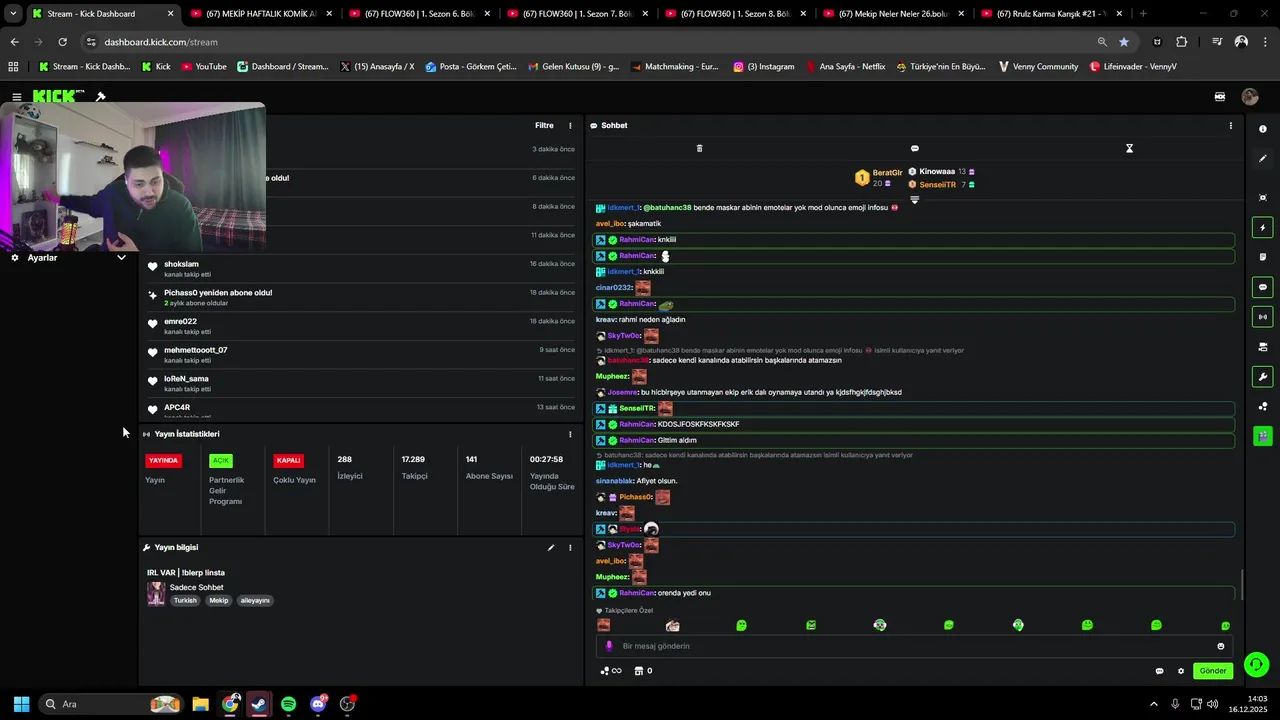
Task: Open the browser tab list dropdown
Action: pos(13,14)
